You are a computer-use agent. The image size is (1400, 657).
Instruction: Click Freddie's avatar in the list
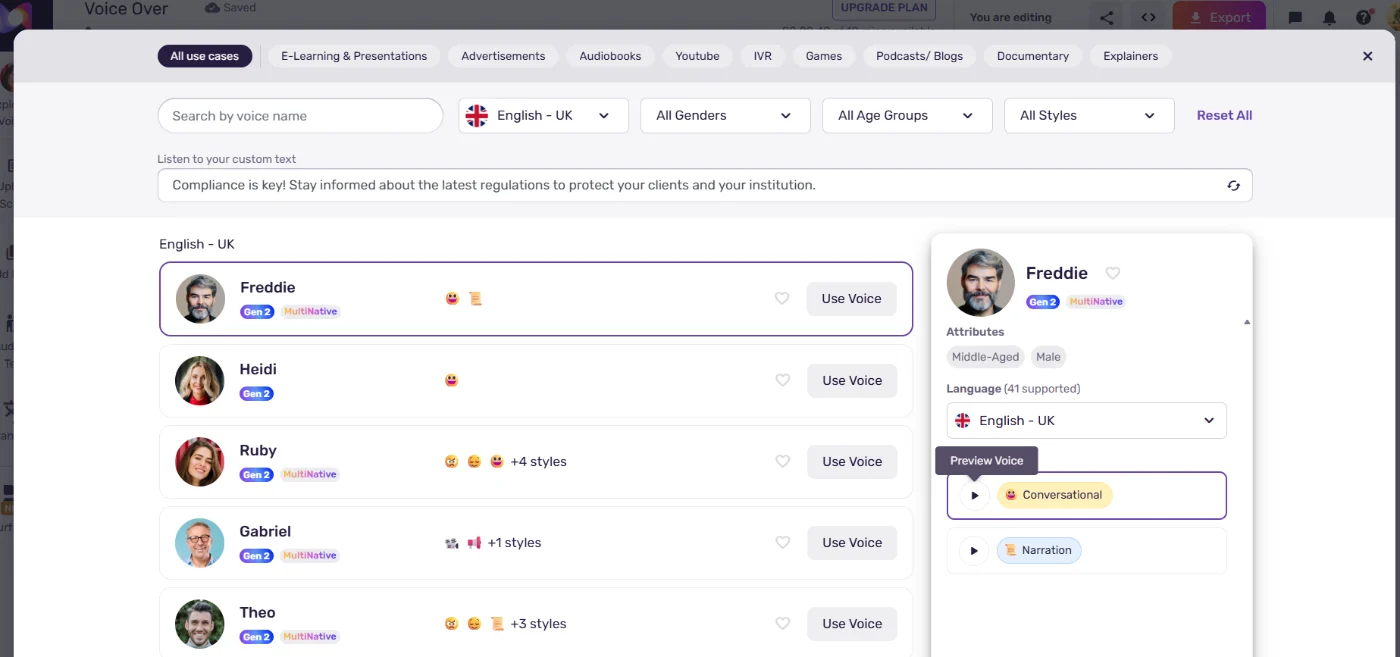(x=200, y=299)
